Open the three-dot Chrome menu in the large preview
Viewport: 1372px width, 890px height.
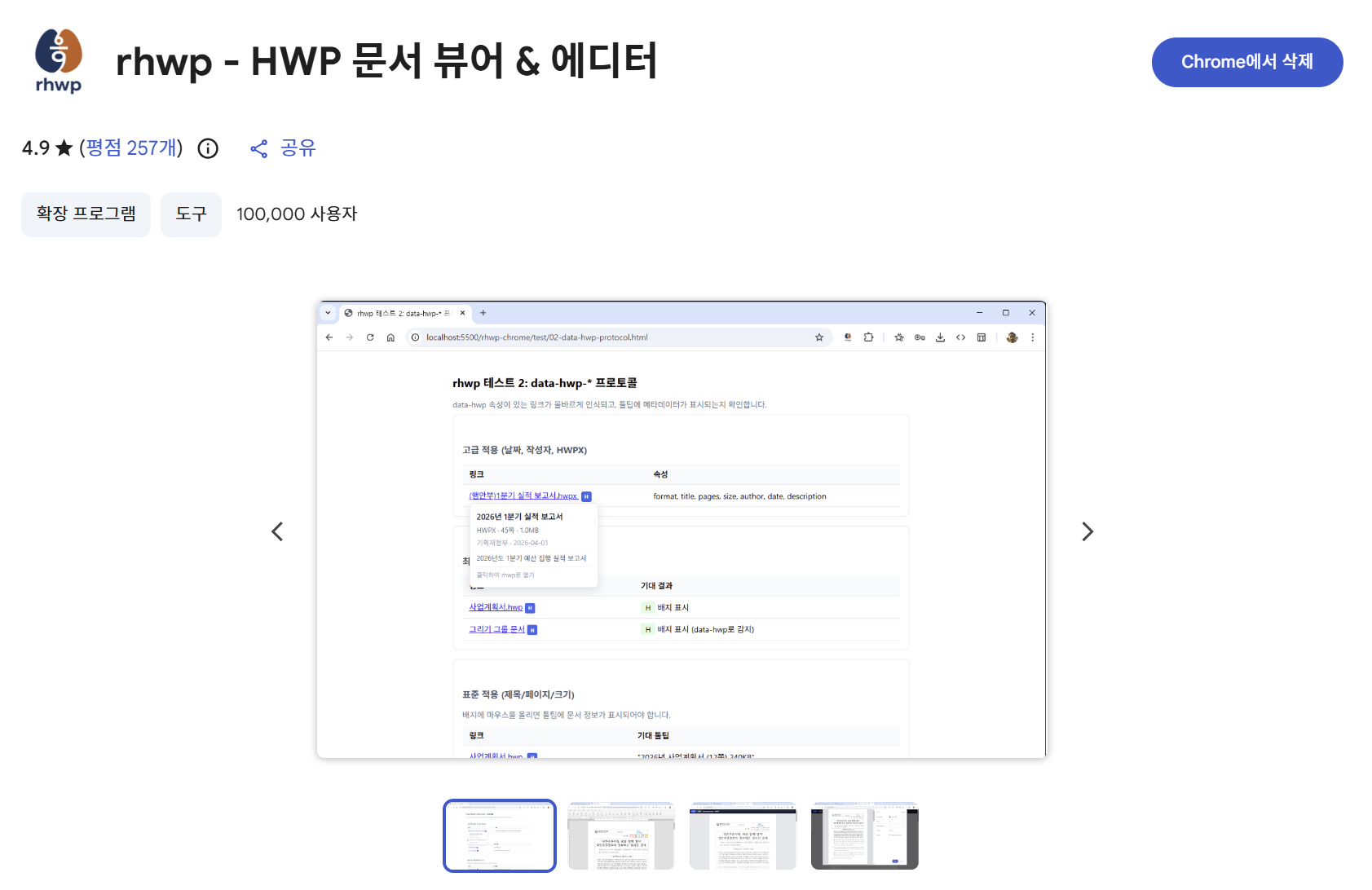coord(1032,337)
